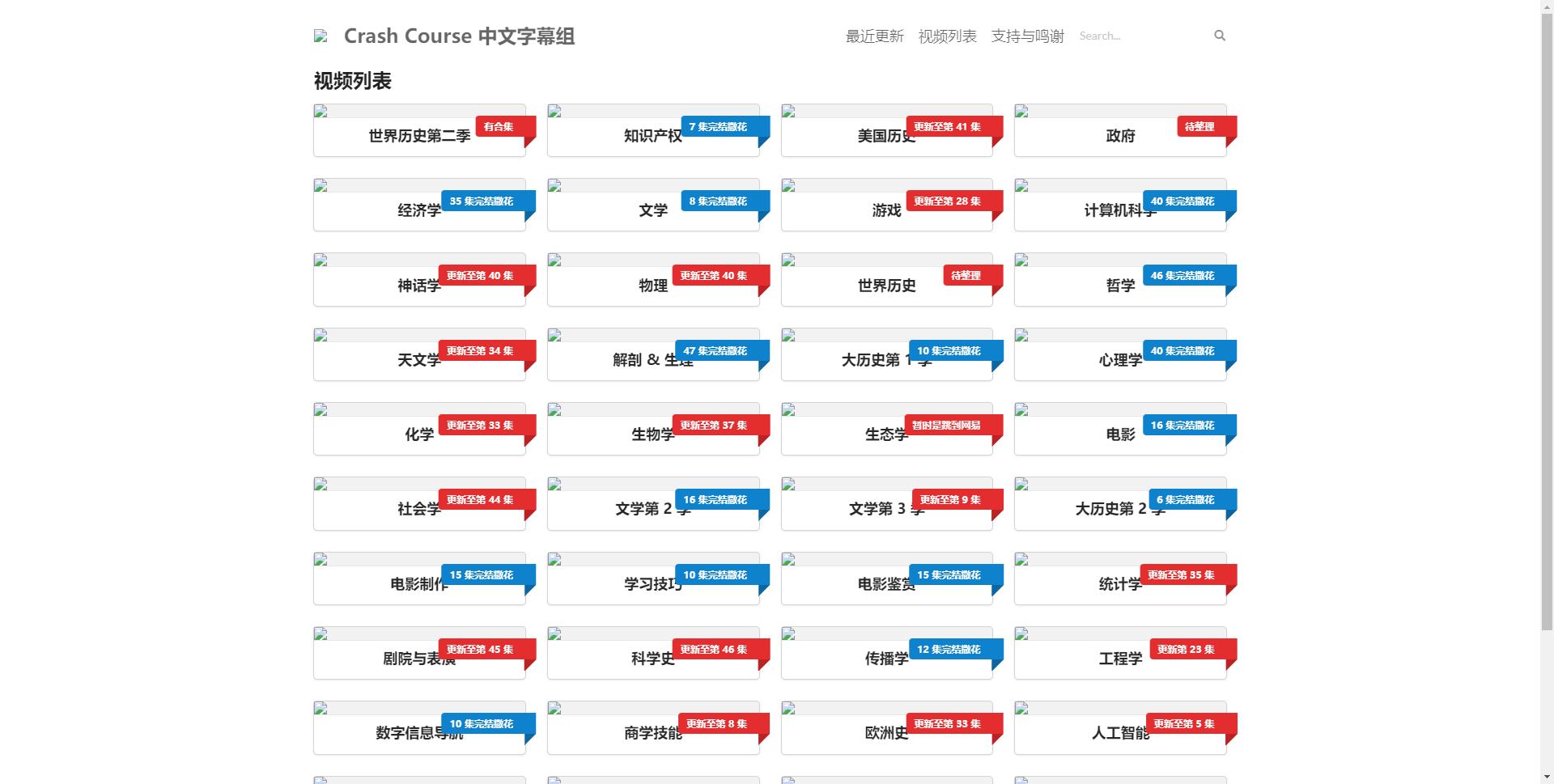Open the 欧洲史 course

[x=886, y=733]
